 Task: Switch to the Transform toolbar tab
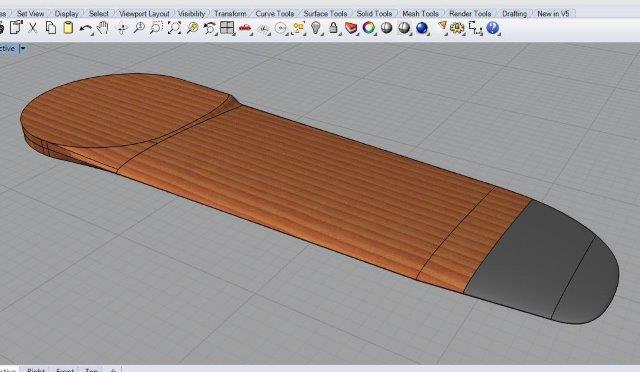[x=230, y=13]
